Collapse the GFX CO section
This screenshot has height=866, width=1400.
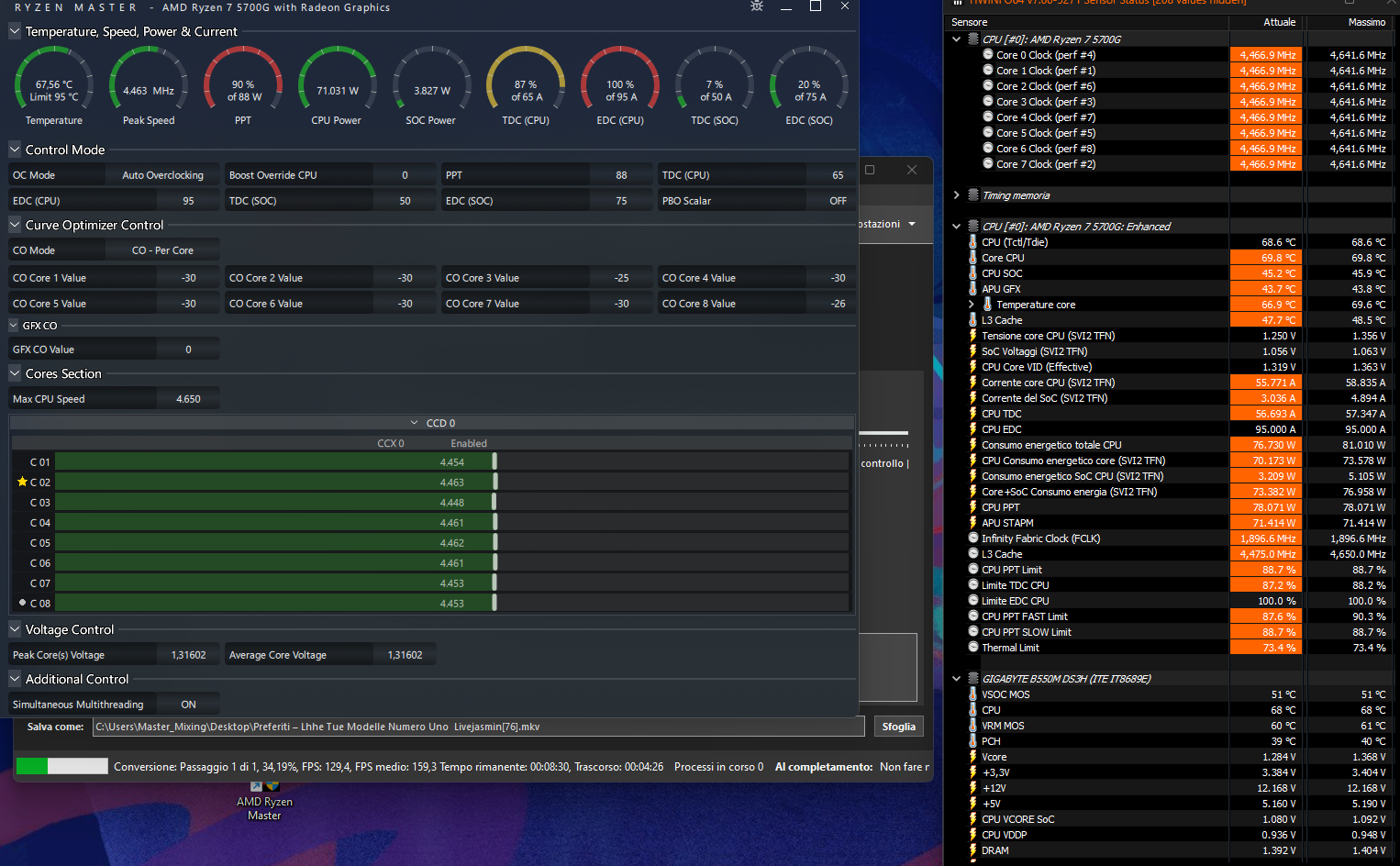tap(14, 326)
